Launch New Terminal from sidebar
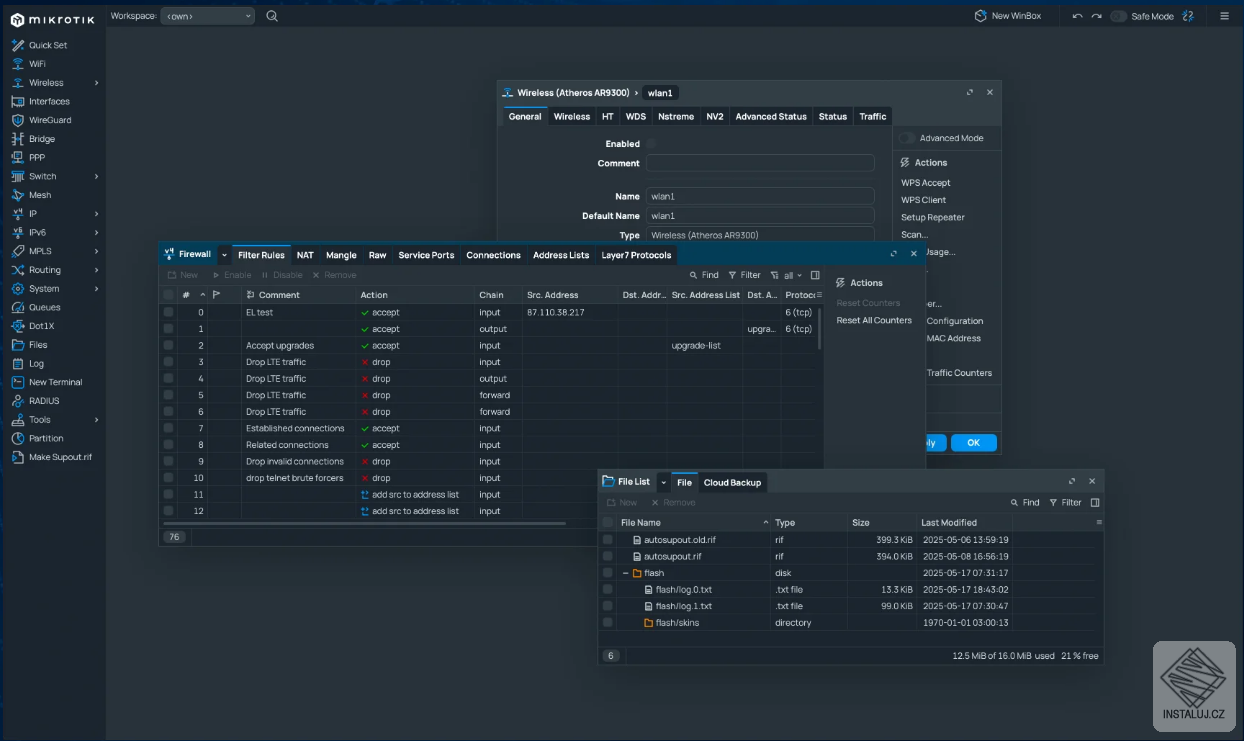The width and height of the screenshot is (1244, 741). point(55,382)
